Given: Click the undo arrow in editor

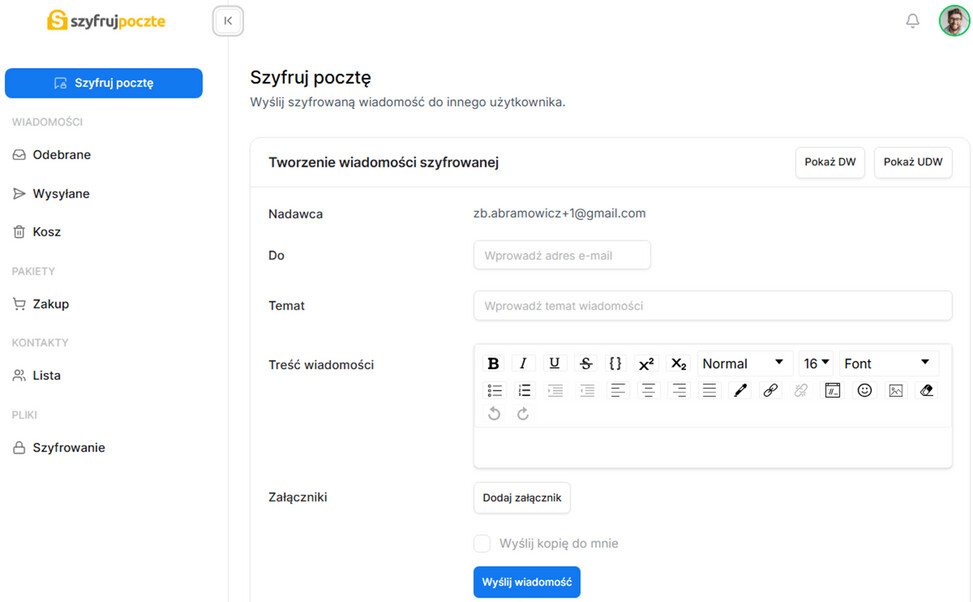Looking at the screenshot, I should pos(494,414).
